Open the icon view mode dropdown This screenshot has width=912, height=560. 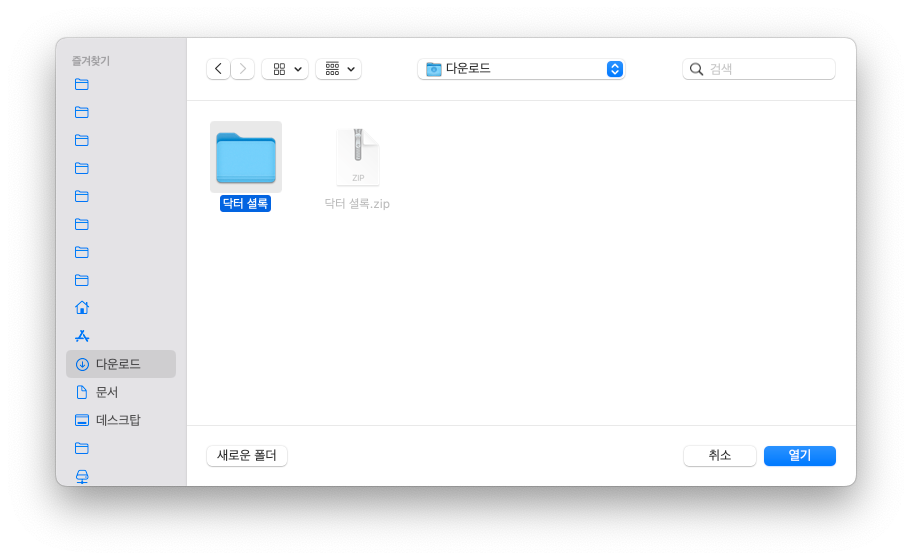[285, 69]
